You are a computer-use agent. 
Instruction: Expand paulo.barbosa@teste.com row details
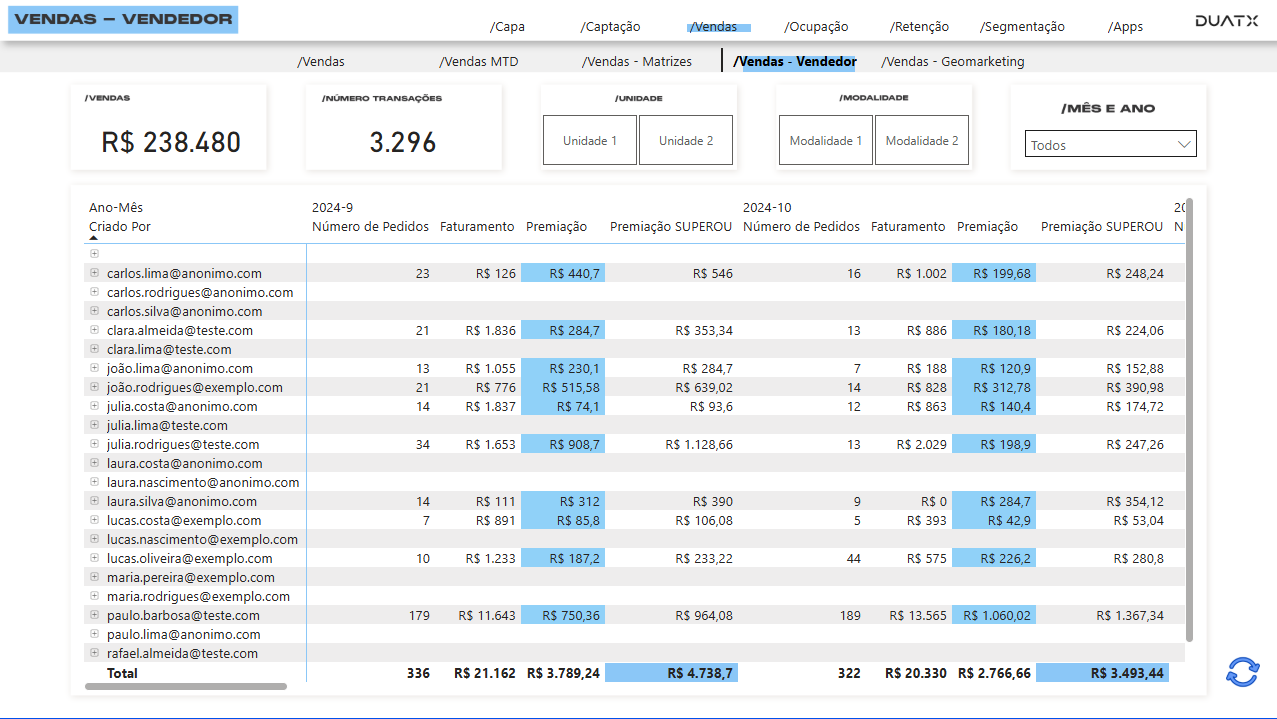[x=92, y=615]
